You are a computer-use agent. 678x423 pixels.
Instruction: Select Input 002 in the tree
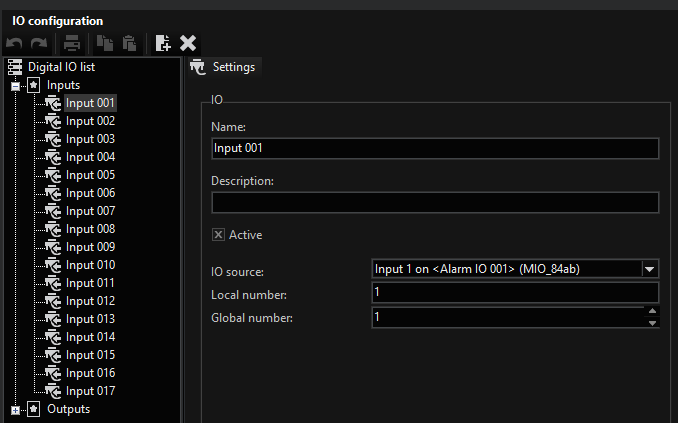click(90, 121)
